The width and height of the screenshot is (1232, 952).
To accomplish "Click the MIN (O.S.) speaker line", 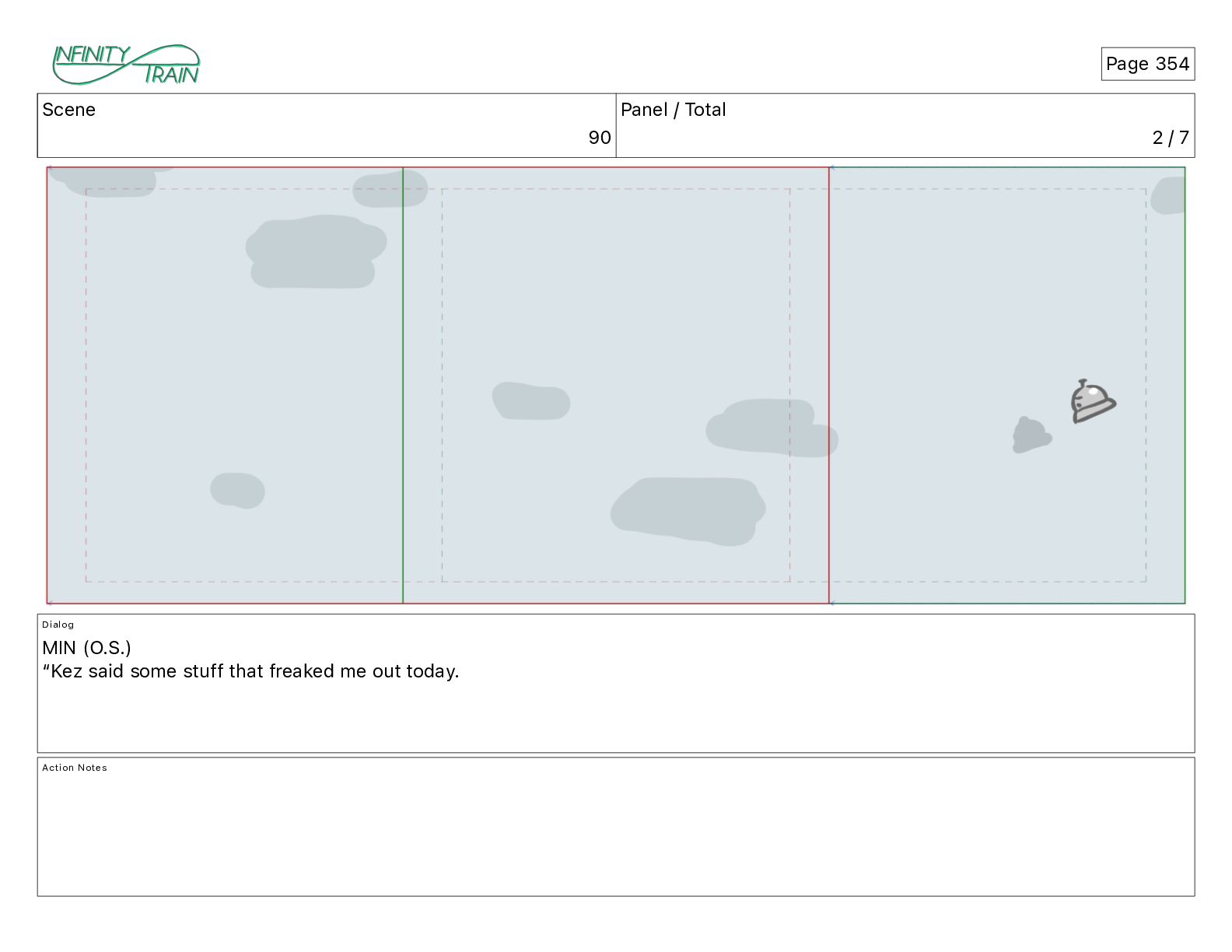I will (86, 648).
